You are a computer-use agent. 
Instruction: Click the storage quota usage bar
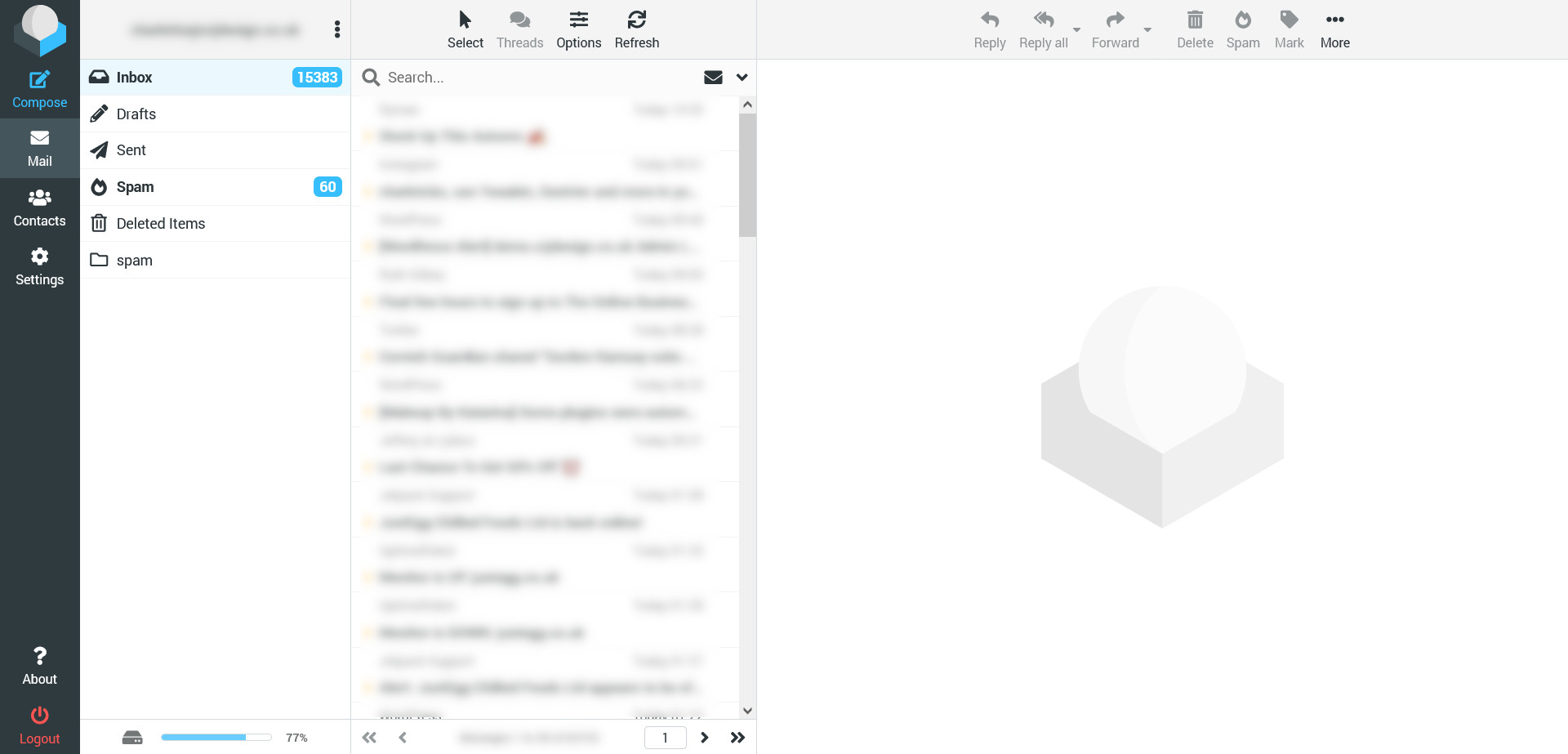click(x=216, y=738)
